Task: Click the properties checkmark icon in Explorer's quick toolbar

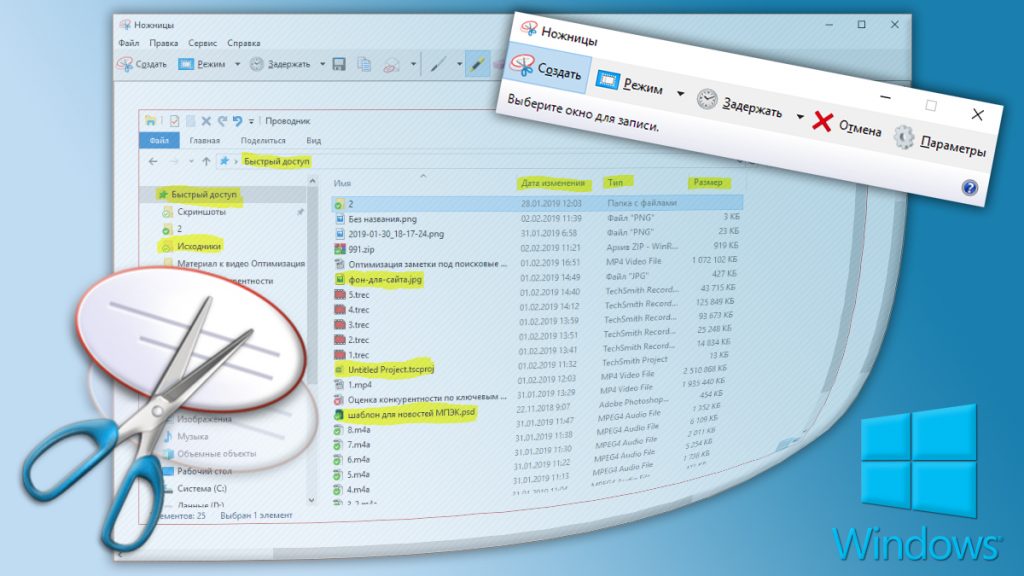Action: [174, 121]
